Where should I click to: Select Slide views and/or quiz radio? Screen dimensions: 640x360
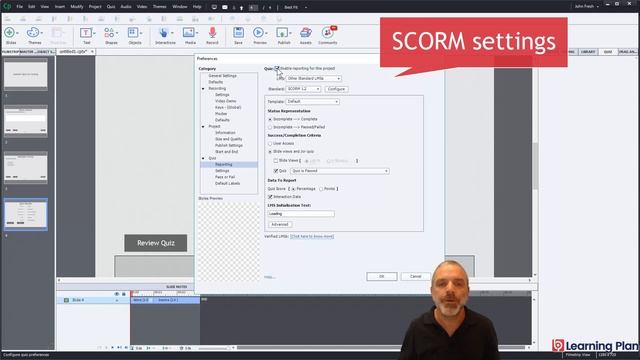270,151
